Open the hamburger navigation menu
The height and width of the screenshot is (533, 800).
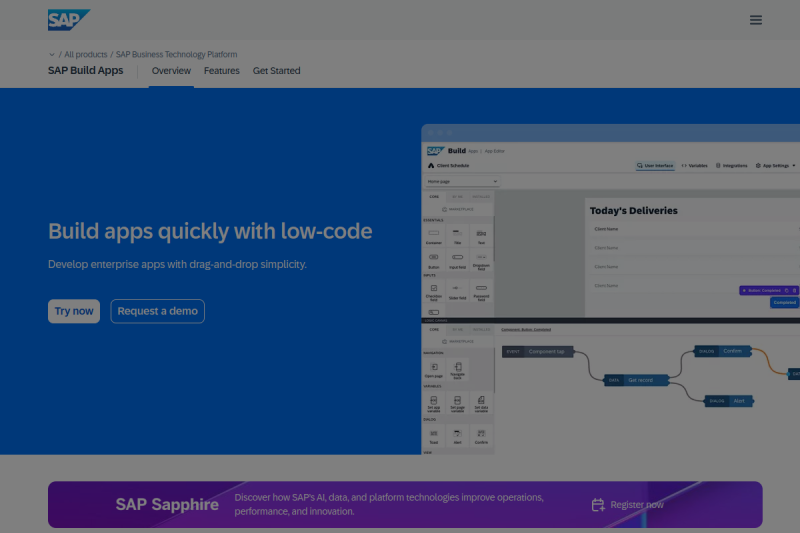coord(756,20)
